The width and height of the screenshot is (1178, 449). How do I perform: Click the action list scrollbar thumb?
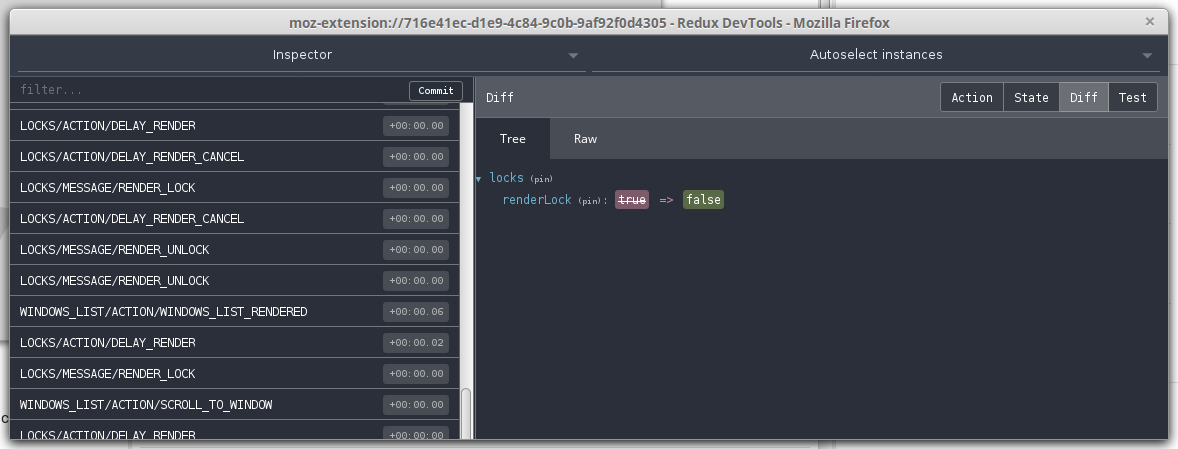pyautogui.click(x=466, y=414)
